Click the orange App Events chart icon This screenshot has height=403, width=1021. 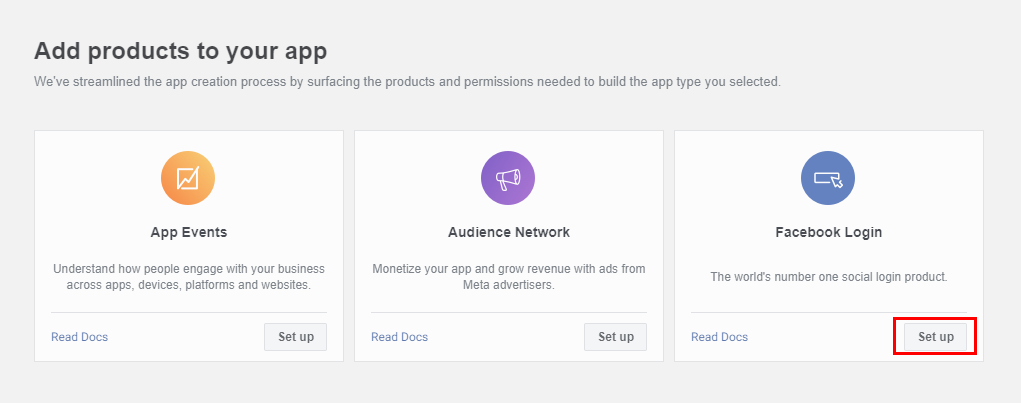188,178
